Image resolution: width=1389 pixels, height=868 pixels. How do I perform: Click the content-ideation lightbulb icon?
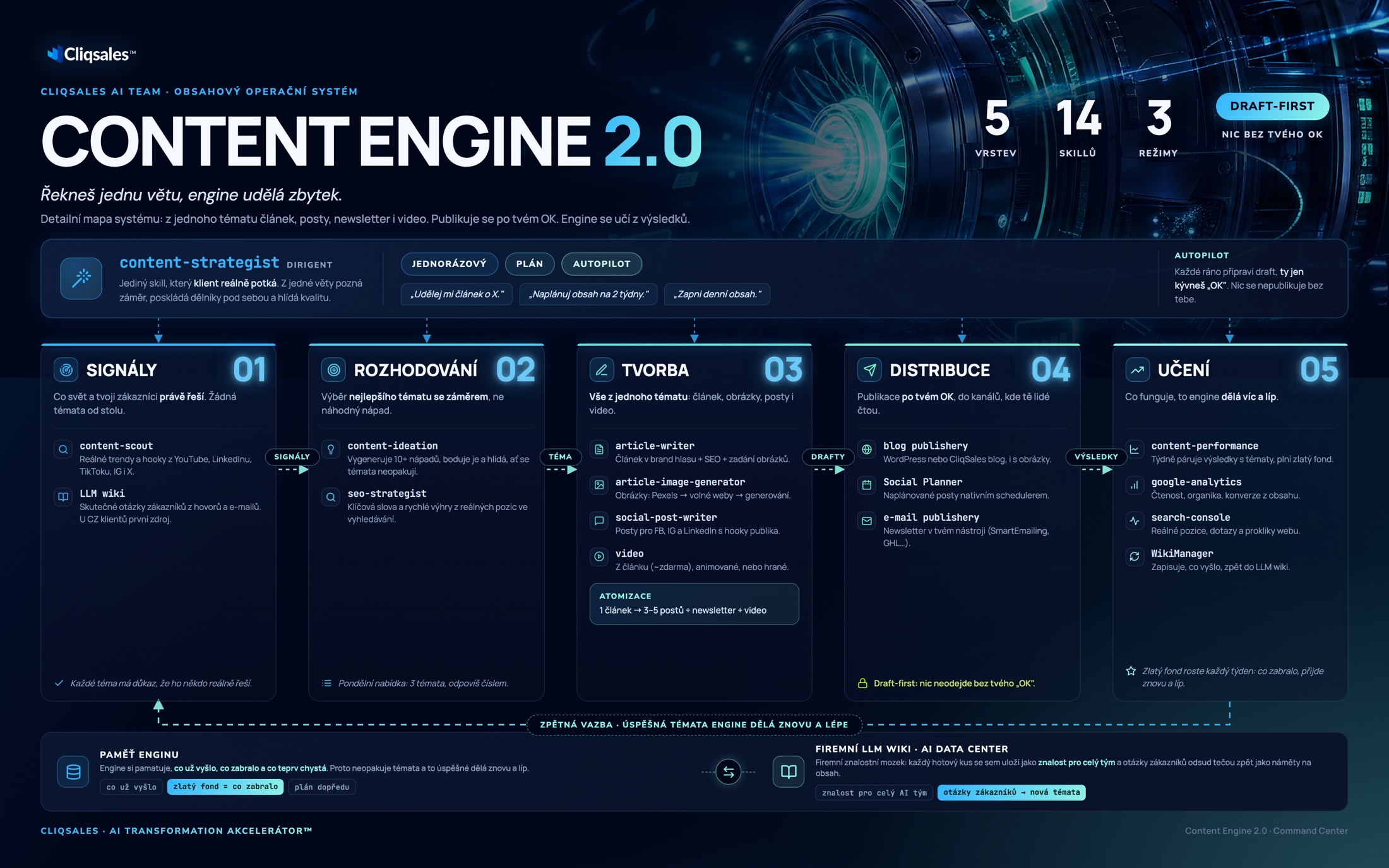tap(331, 449)
